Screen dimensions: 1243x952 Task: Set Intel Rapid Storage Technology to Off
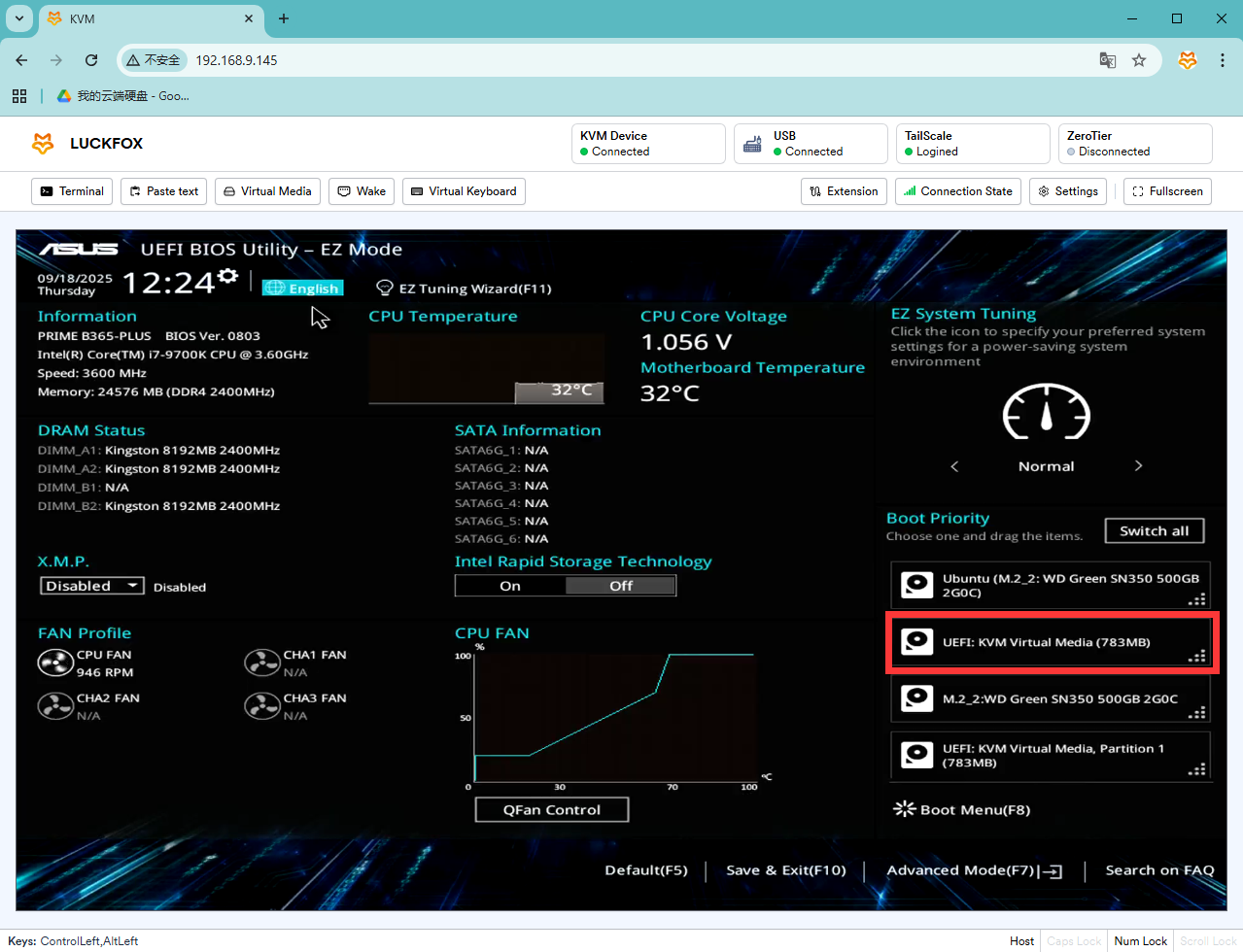point(620,586)
